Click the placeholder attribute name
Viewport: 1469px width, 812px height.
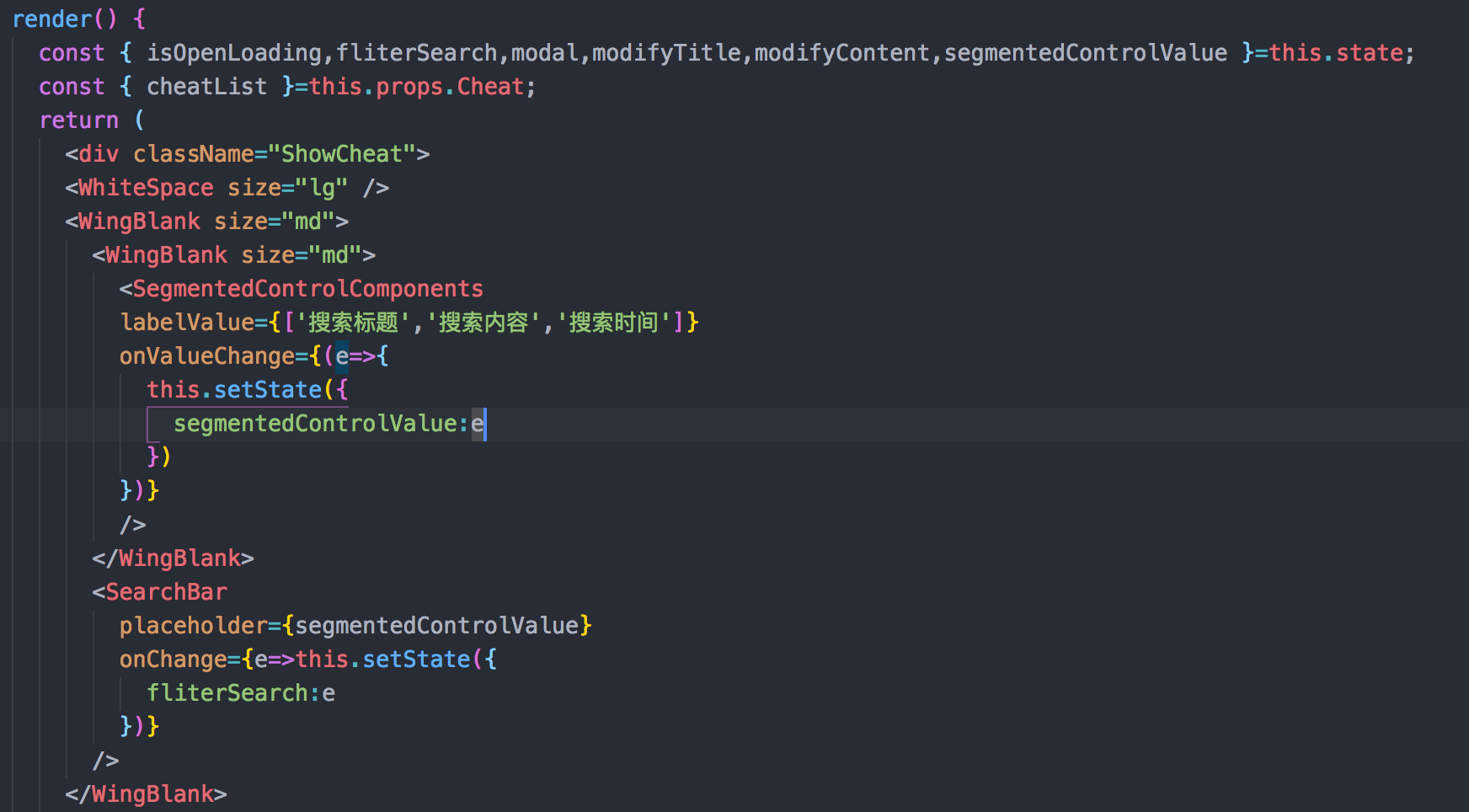194,625
